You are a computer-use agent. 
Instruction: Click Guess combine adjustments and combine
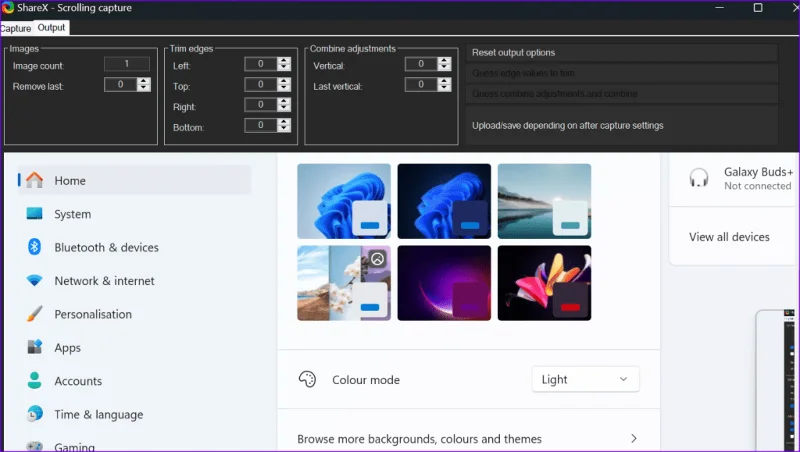[621, 94]
